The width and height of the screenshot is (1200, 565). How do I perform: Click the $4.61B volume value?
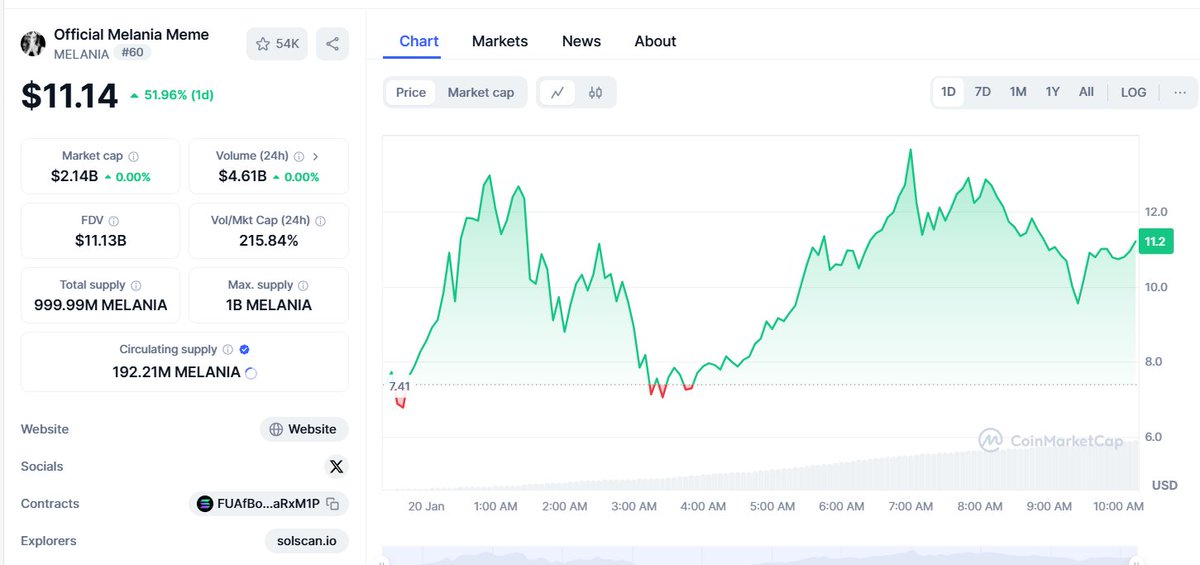(243, 176)
